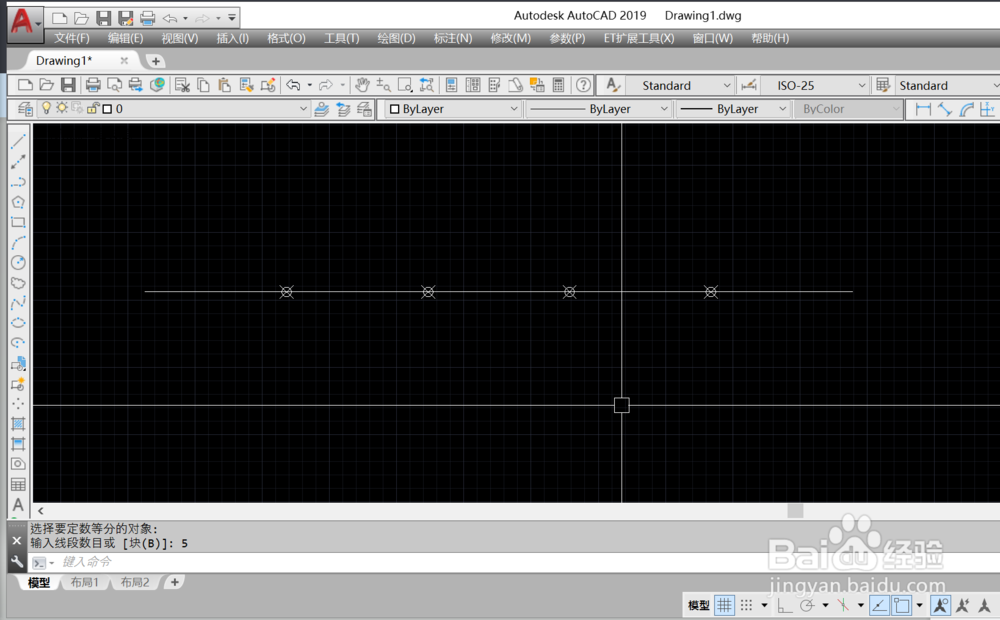Add a new drawing tab with plus
The image size is (1000, 620).
[x=156, y=61]
